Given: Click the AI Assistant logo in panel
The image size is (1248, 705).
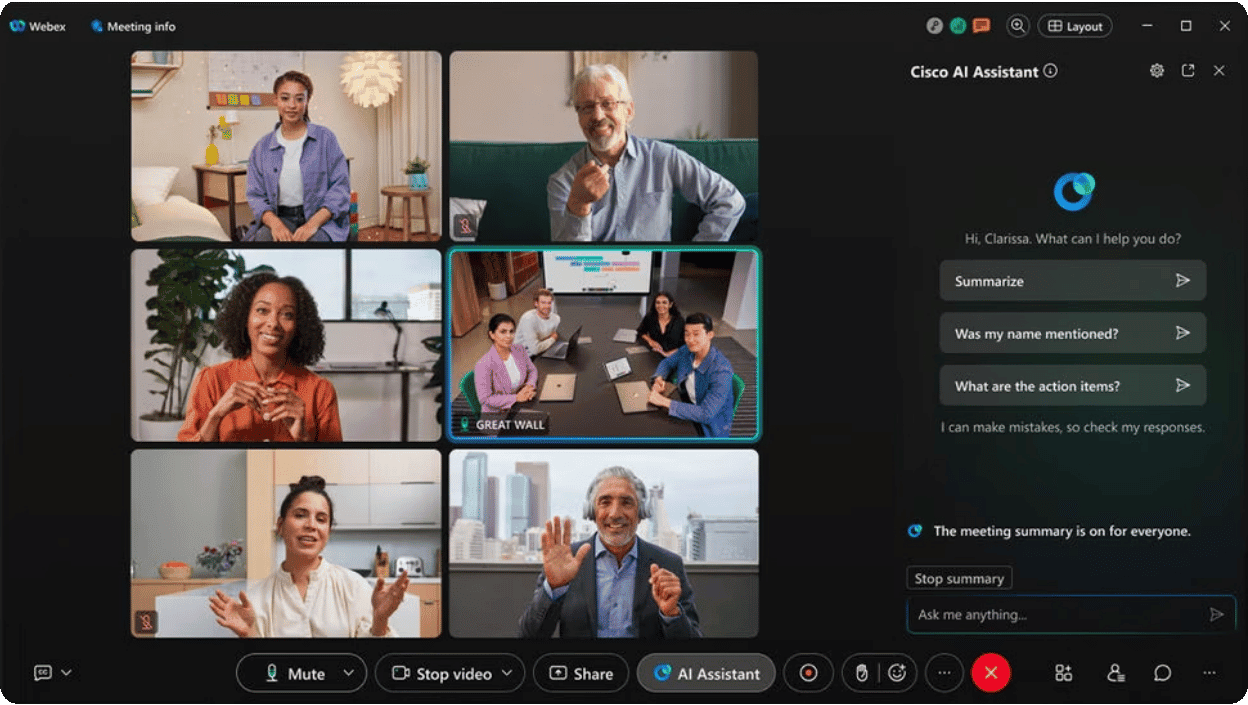Looking at the screenshot, I should [x=1074, y=191].
